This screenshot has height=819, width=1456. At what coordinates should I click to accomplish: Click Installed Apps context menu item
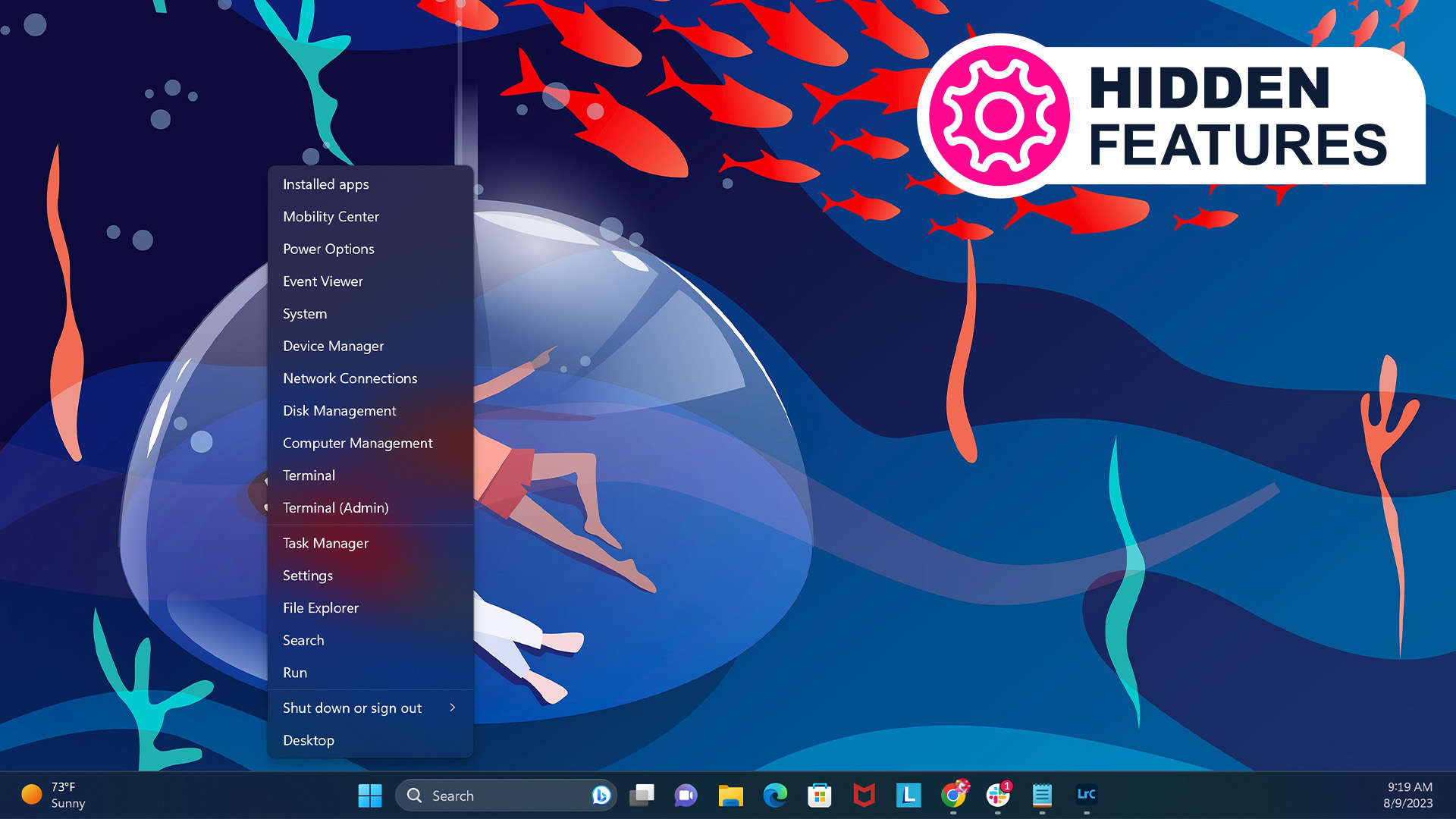(x=325, y=183)
